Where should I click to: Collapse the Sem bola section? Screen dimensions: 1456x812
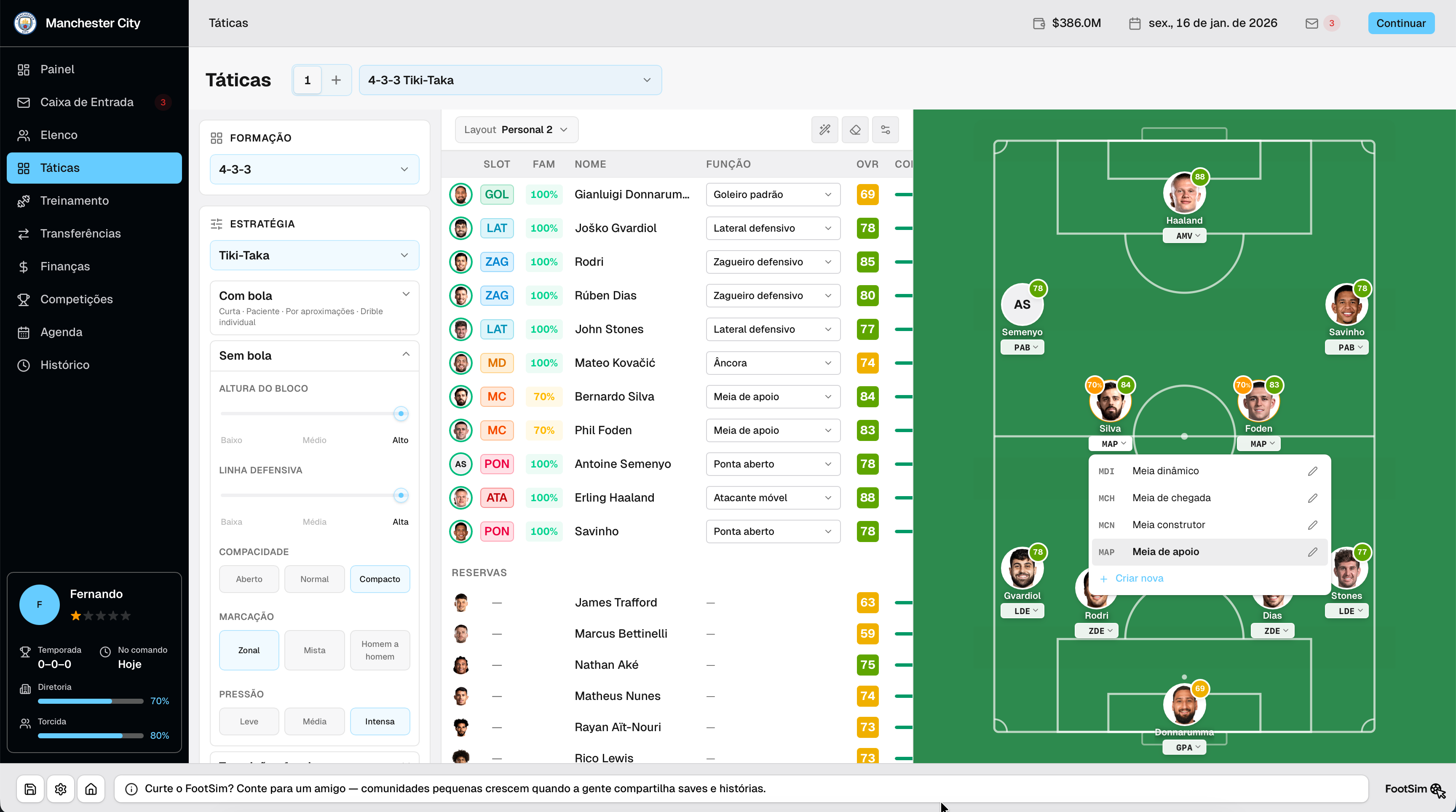pos(314,356)
